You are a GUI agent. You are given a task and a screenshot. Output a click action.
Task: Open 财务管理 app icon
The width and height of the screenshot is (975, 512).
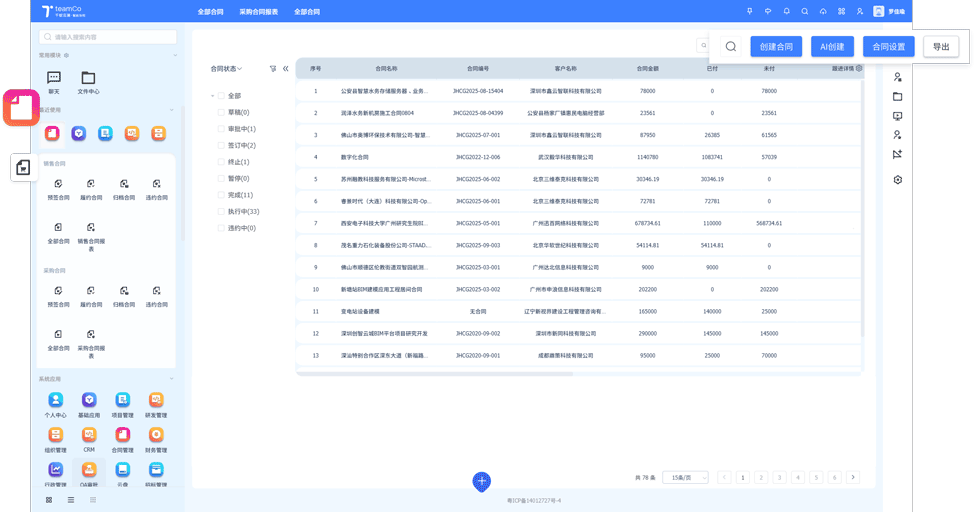(156, 434)
